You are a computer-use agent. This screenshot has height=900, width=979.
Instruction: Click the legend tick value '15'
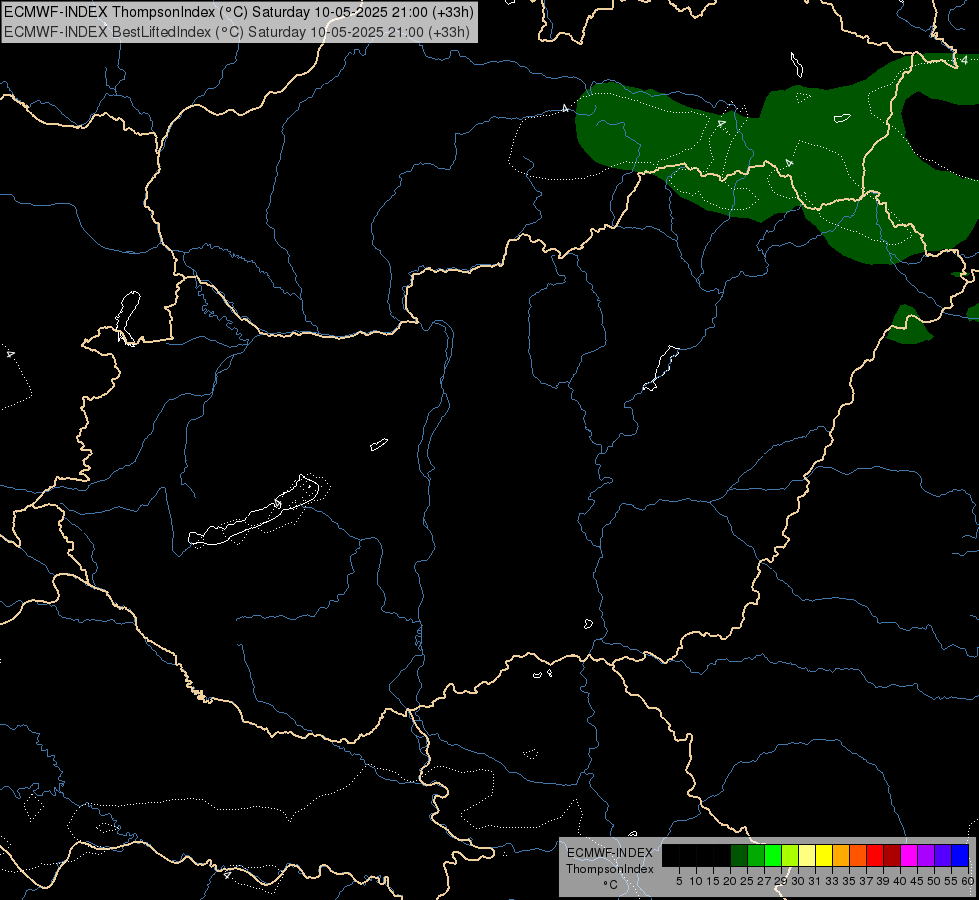point(713,881)
